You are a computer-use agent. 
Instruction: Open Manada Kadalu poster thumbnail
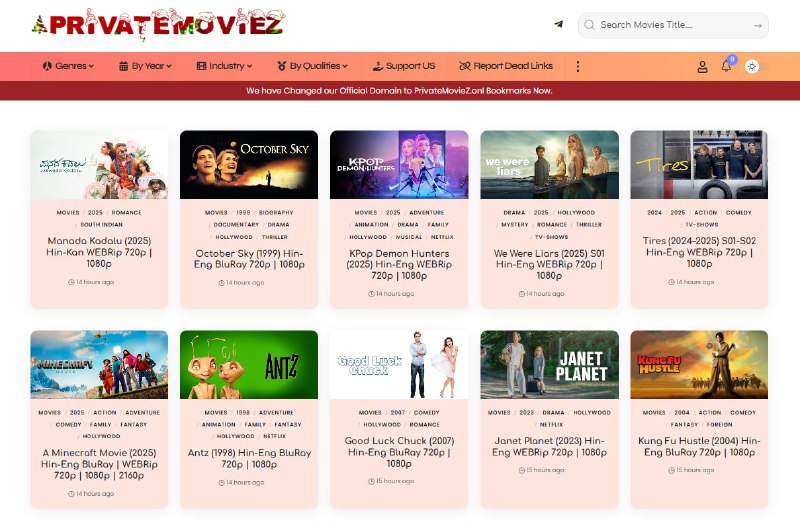pyautogui.click(x=99, y=164)
